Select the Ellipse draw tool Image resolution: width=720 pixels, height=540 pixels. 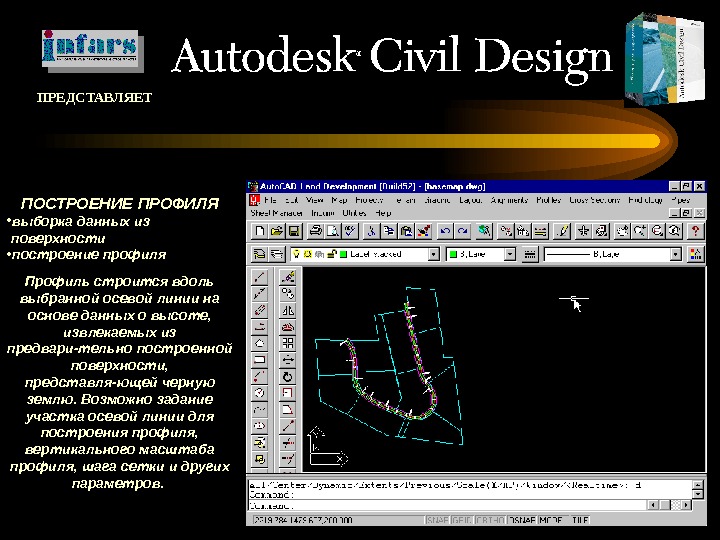coord(260,426)
